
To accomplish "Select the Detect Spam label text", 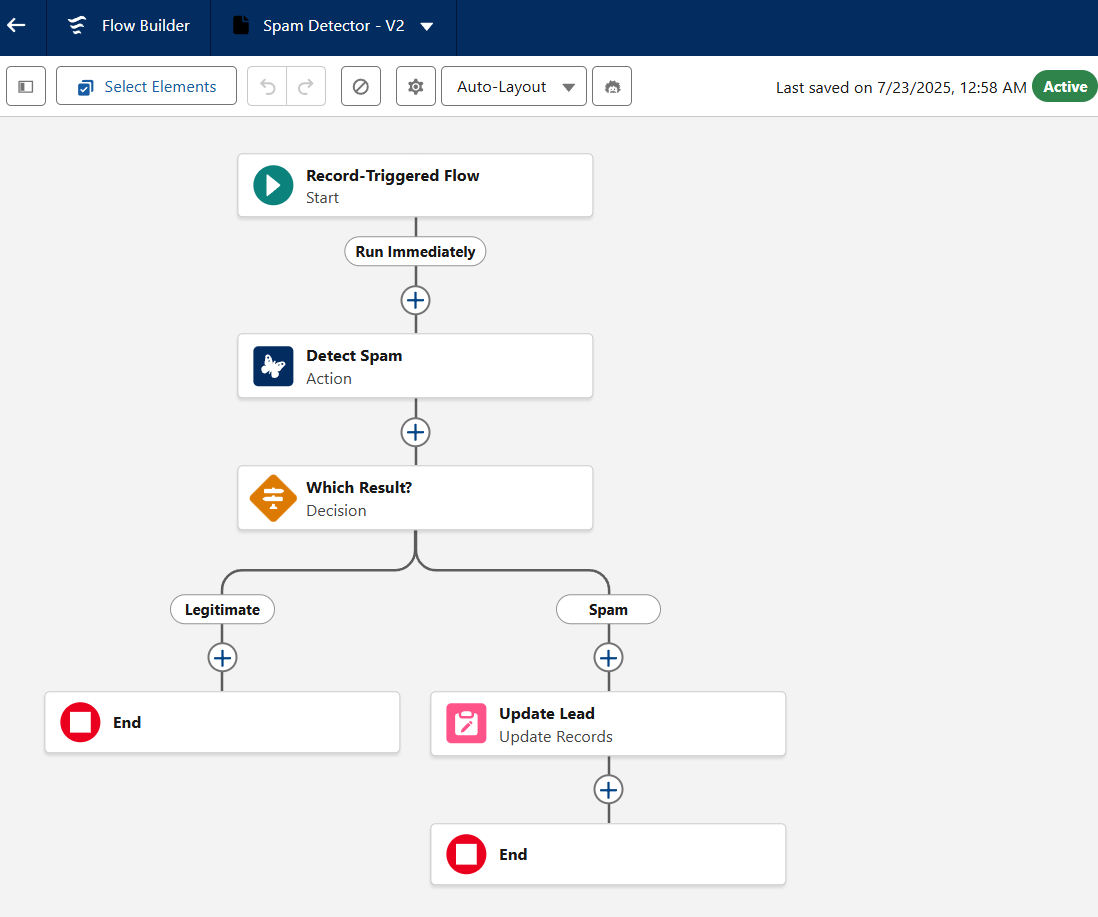I will [354, 356].
